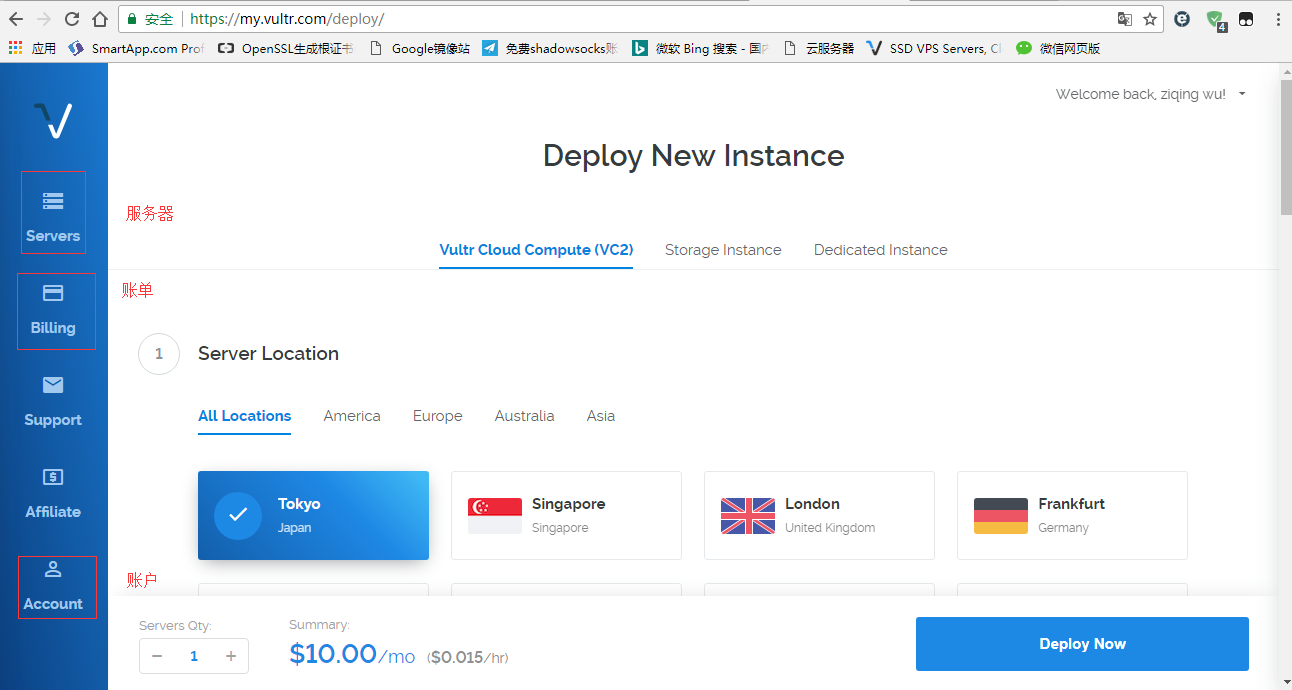Select the Frankfurt server location
The image size is (1292, 690).
click(1072, 515)
